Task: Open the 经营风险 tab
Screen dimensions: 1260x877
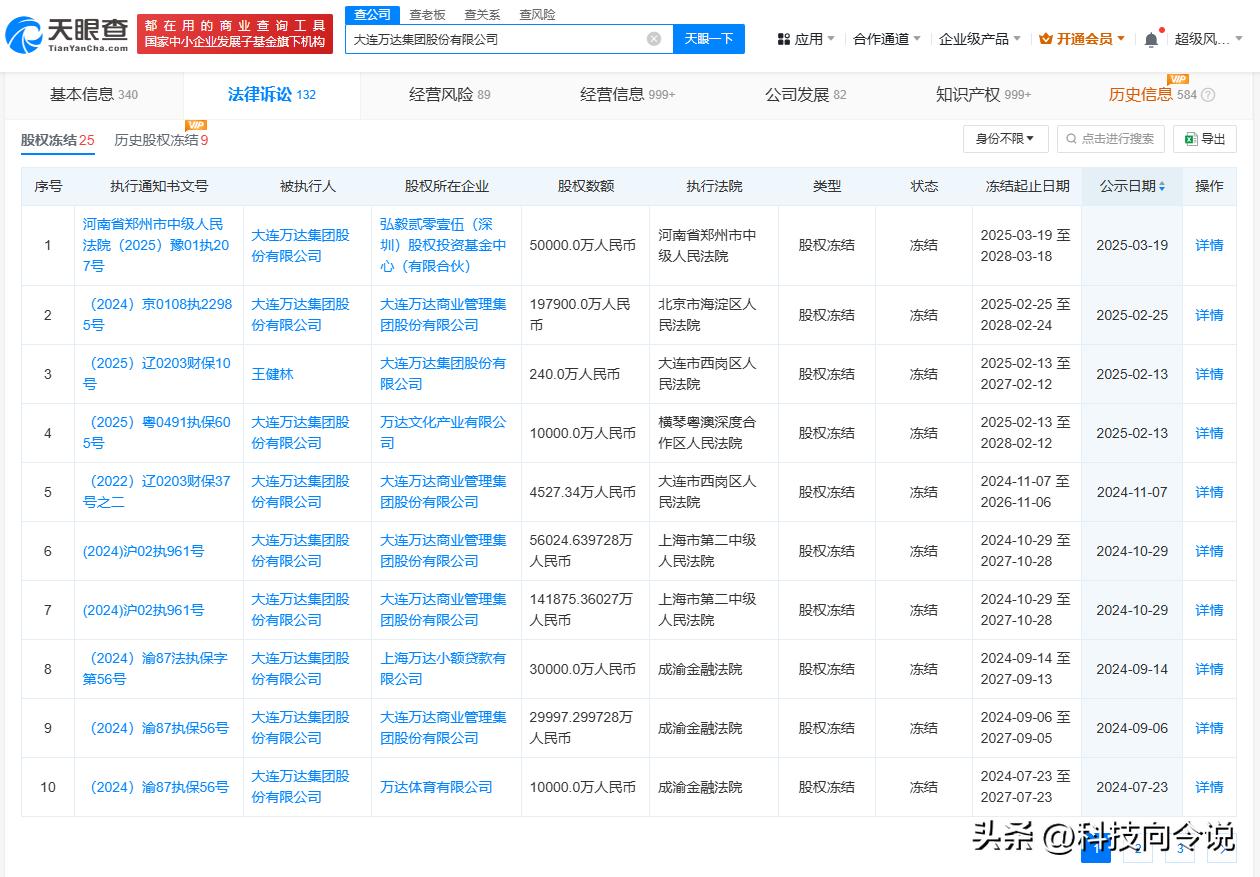Action: click(x=450, y=95)
